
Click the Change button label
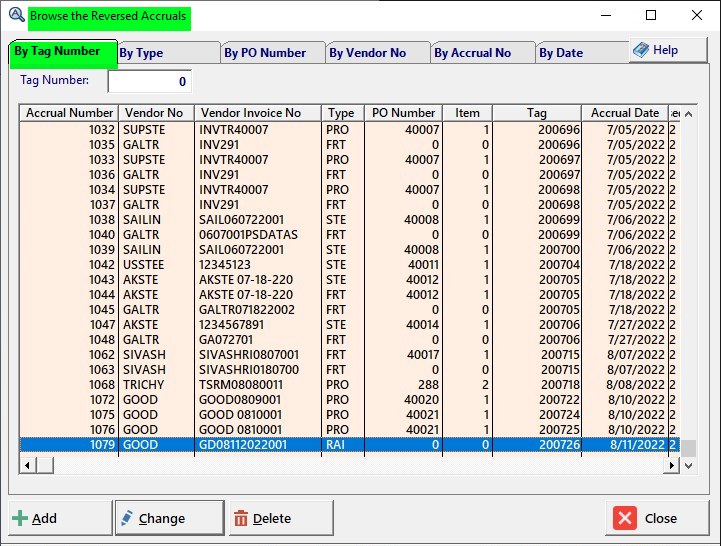point(161,518)
